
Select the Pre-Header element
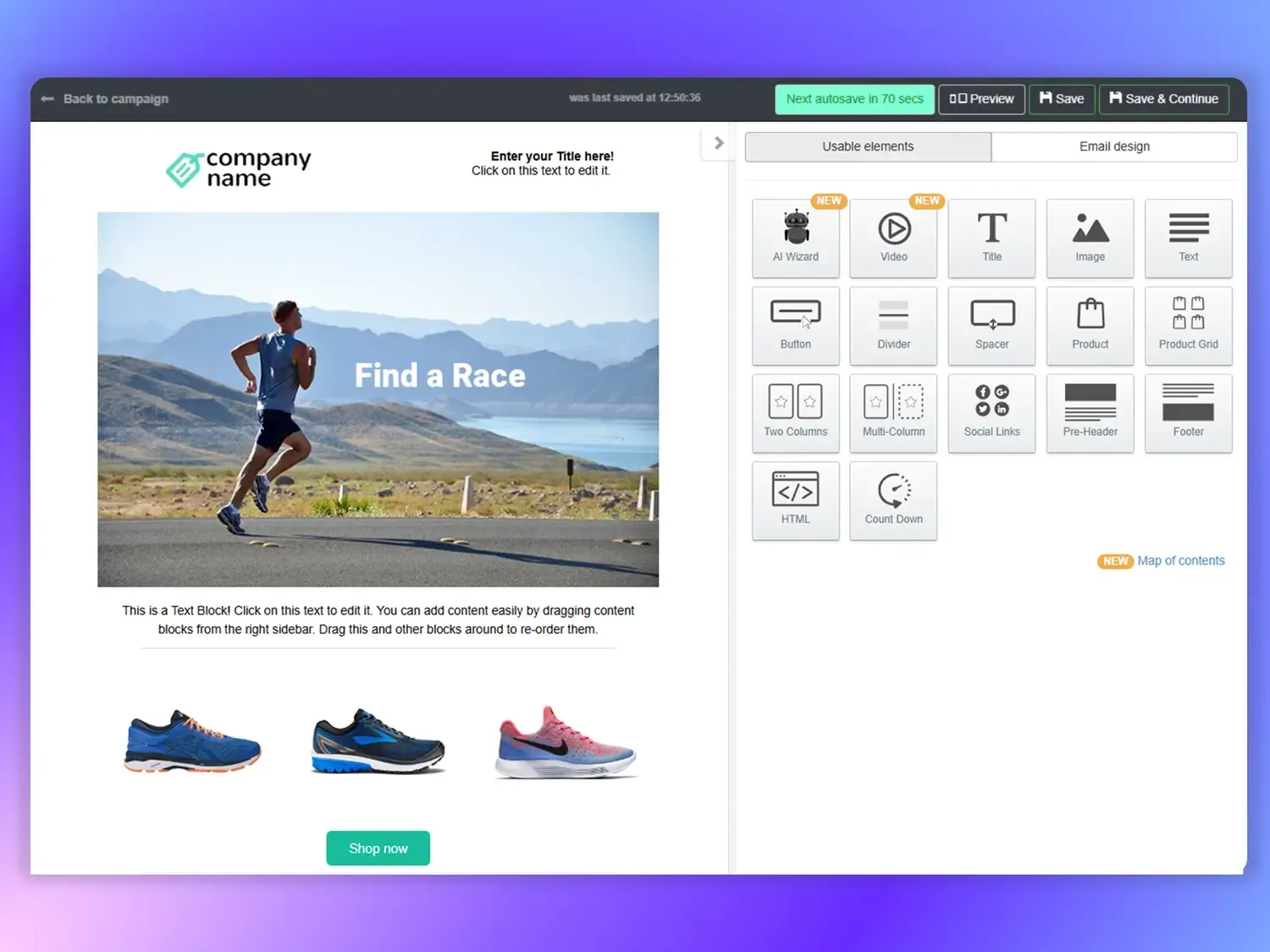[1090, 413]
